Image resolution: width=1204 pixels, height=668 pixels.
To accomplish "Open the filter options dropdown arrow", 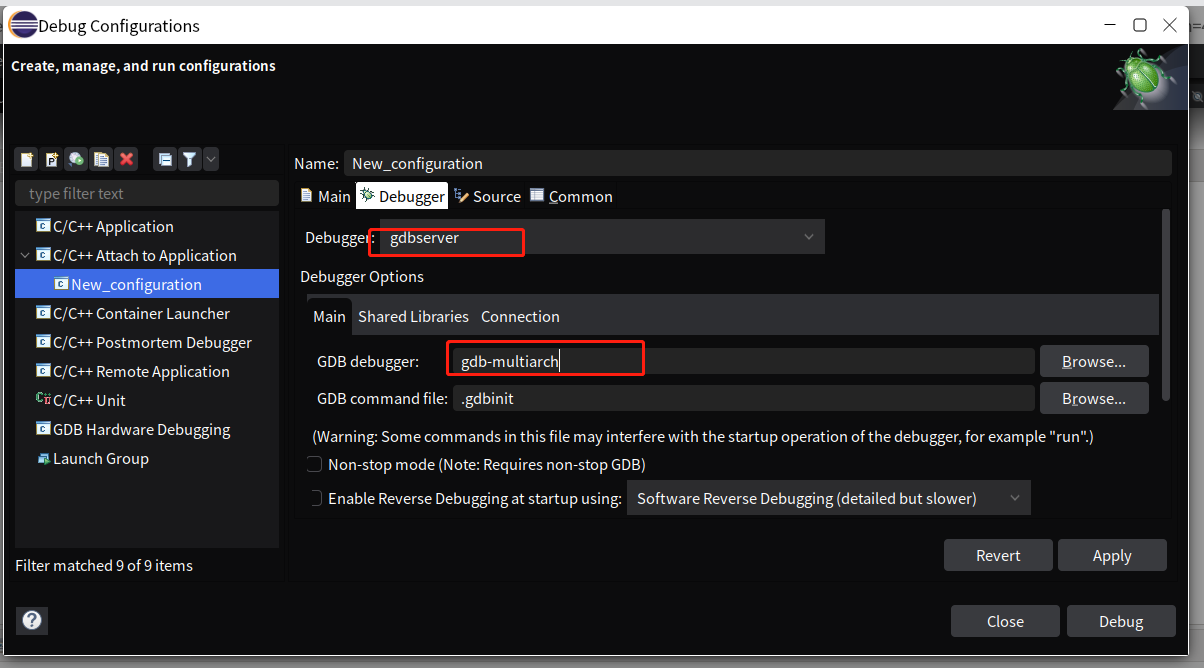I will pyautogui.click(x=210, y=159).
